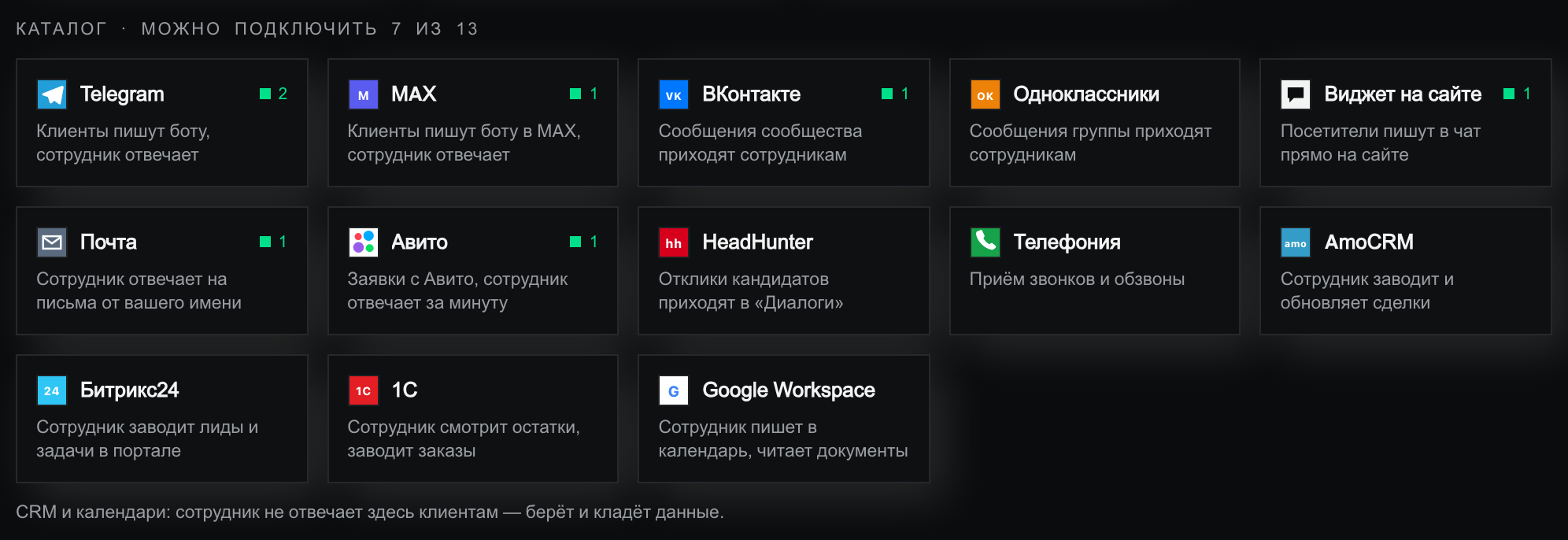
Task: Click the blue VK icon
Action: (674, 94)
